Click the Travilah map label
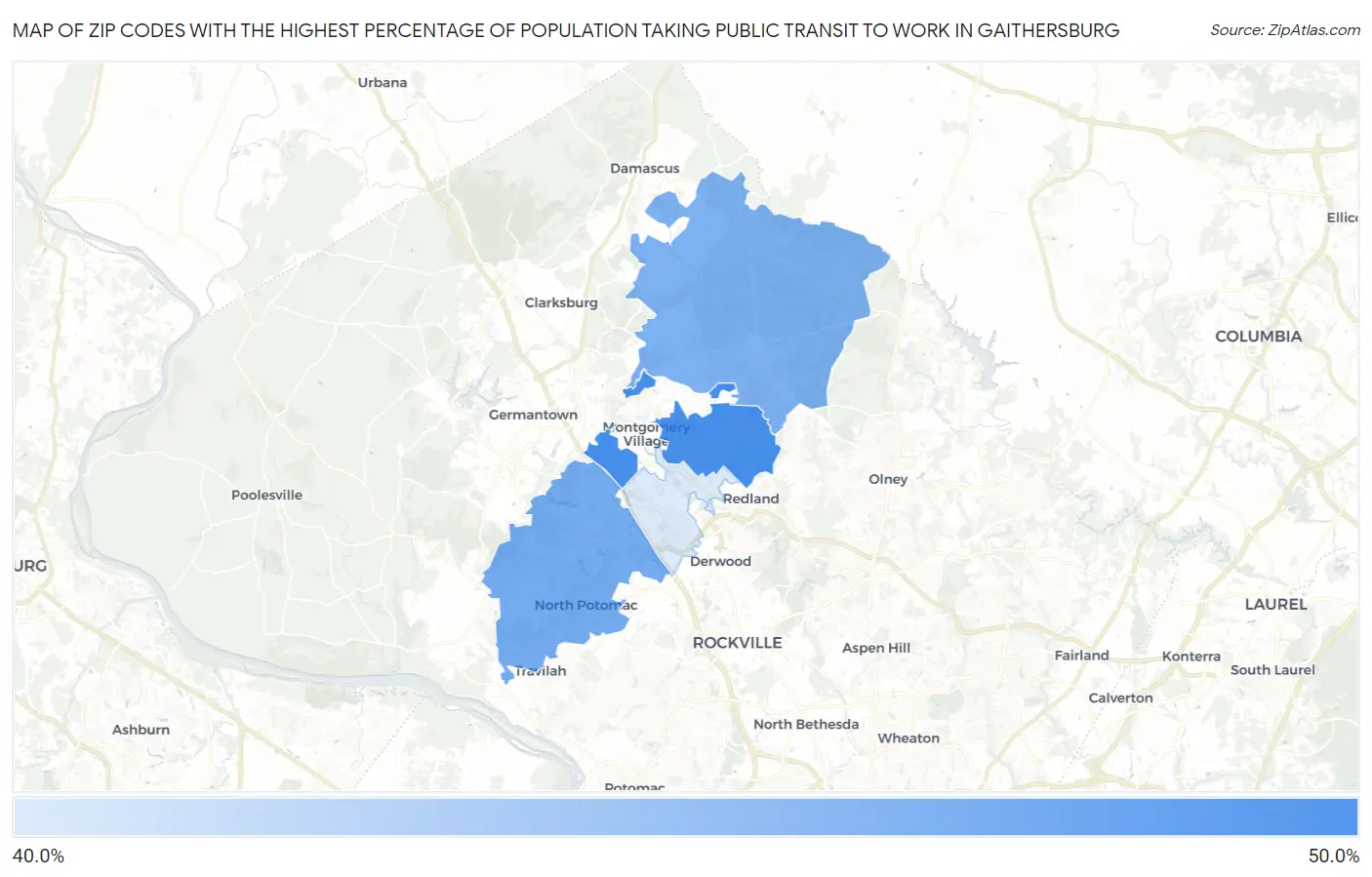The width and height of the screenshot is (1372, 877). click(x=541, y=671)
